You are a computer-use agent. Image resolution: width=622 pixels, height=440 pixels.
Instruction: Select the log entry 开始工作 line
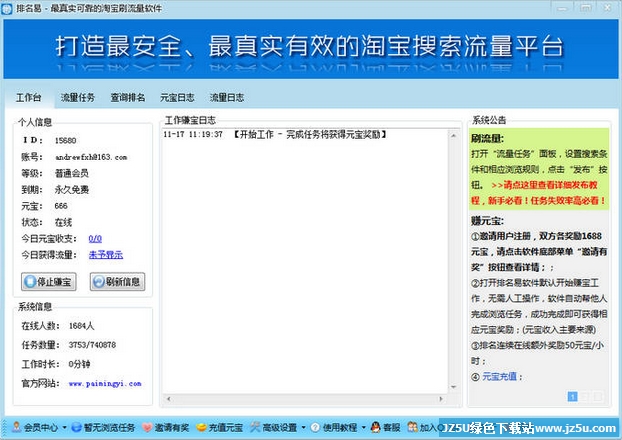[x=275, y=134]
